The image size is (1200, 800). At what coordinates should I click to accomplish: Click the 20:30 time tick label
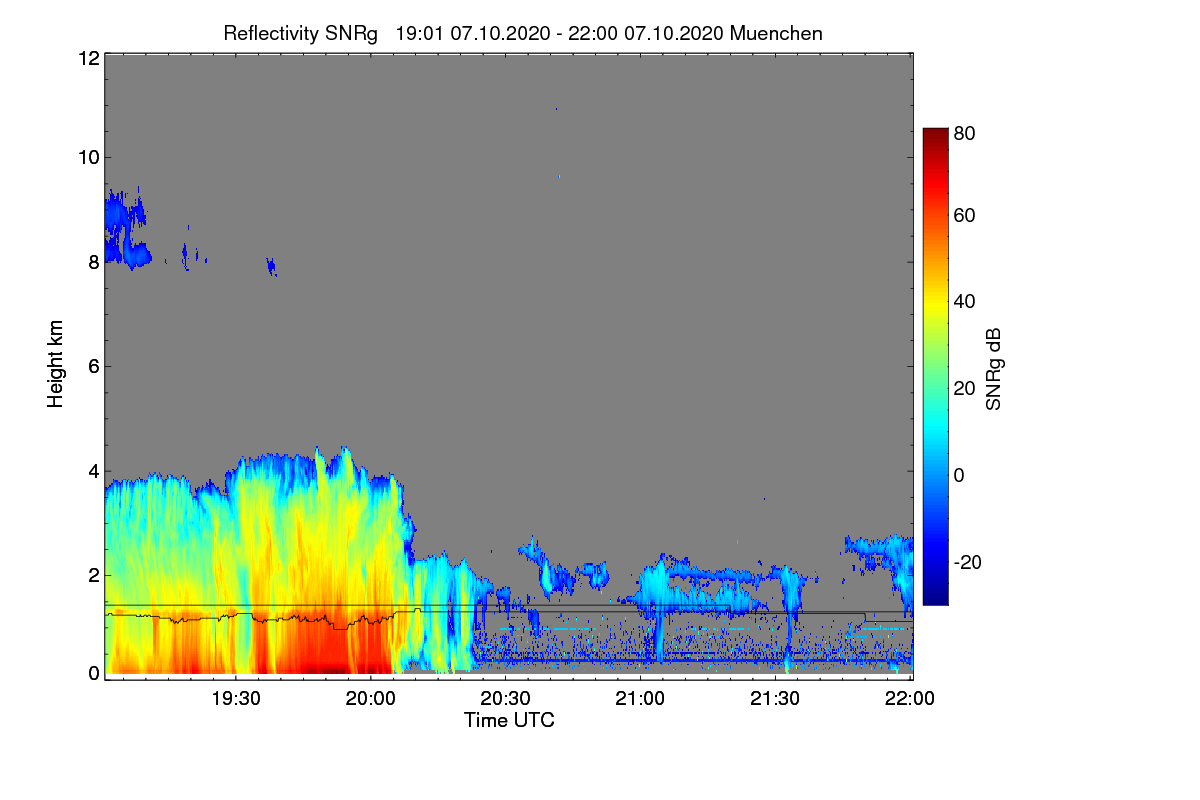coord(505,699)
